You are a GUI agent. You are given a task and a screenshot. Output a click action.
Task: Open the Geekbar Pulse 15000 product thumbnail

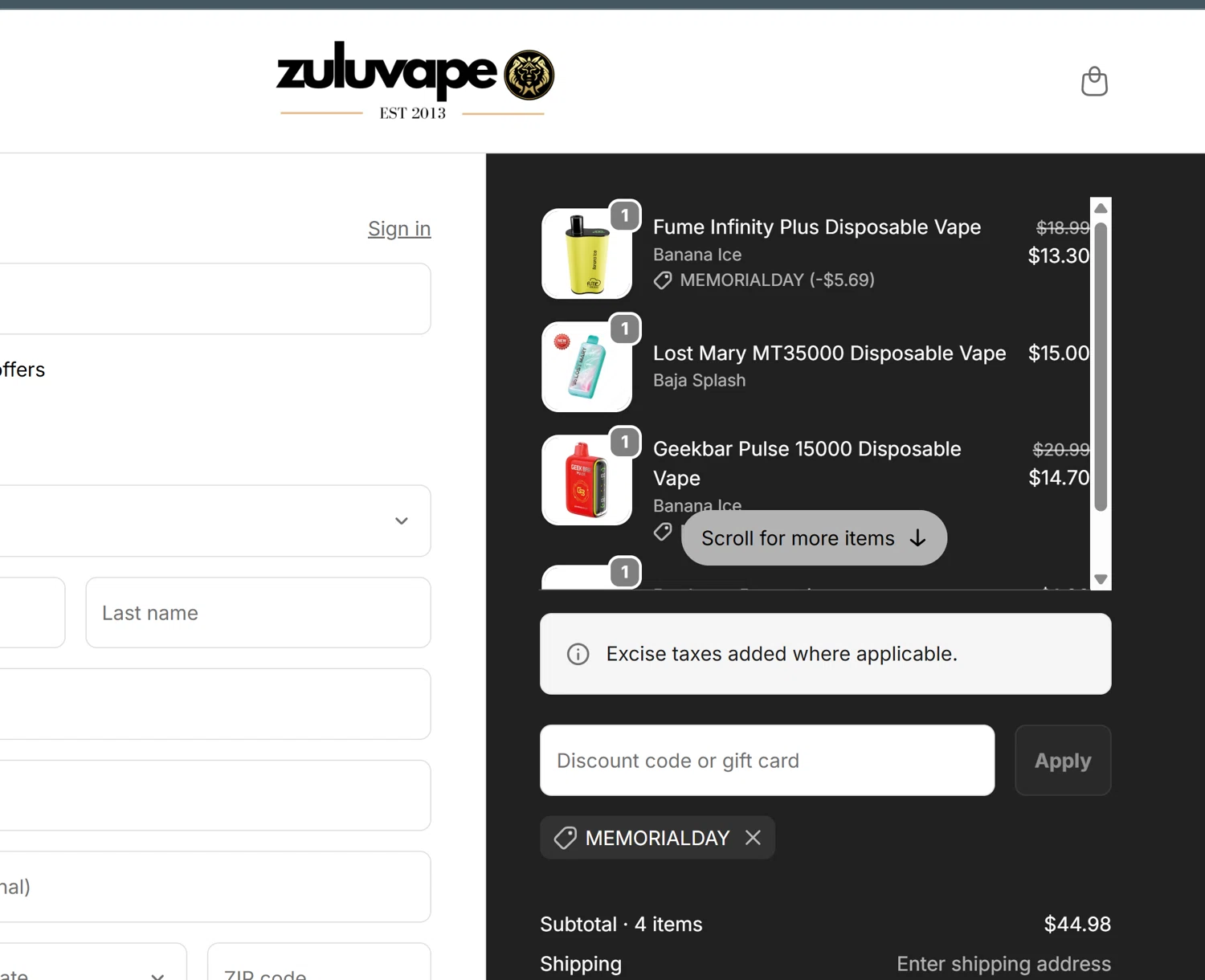click(586, 480)
